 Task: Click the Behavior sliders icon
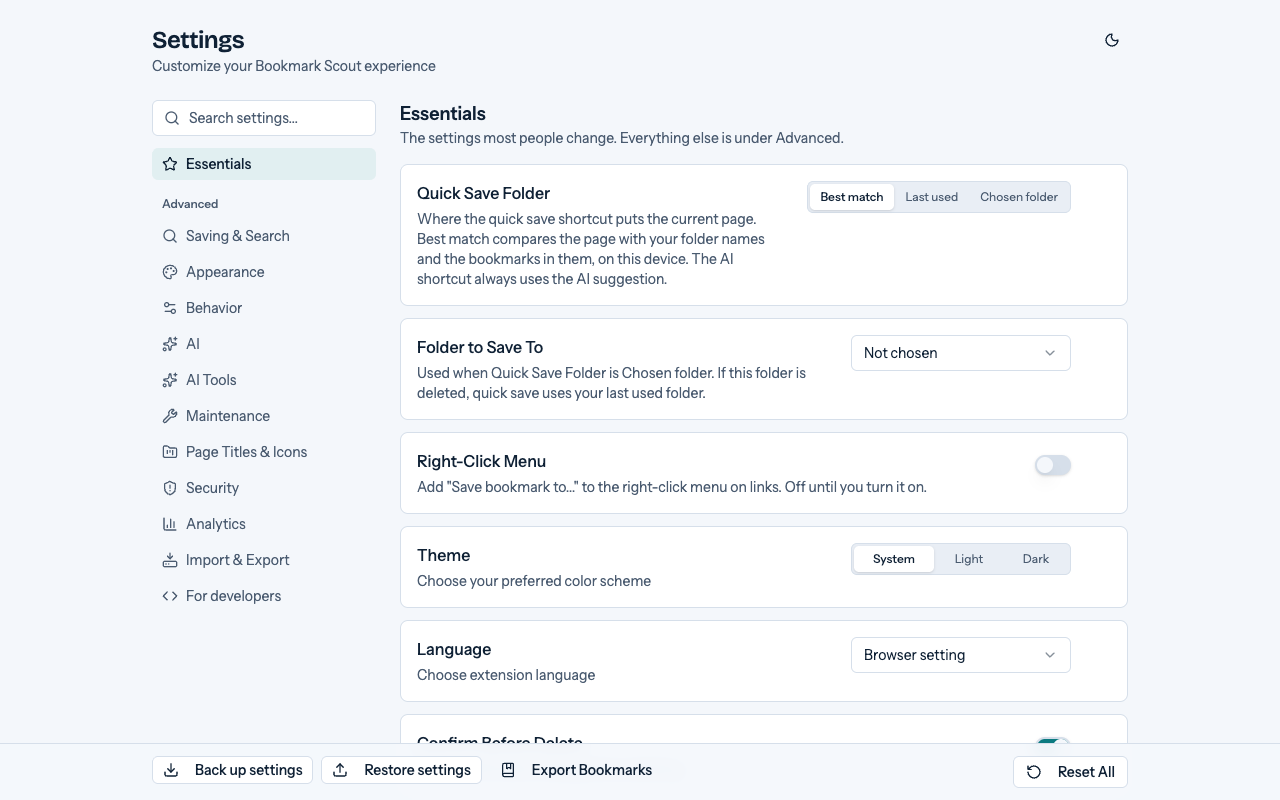click(170, 308)
